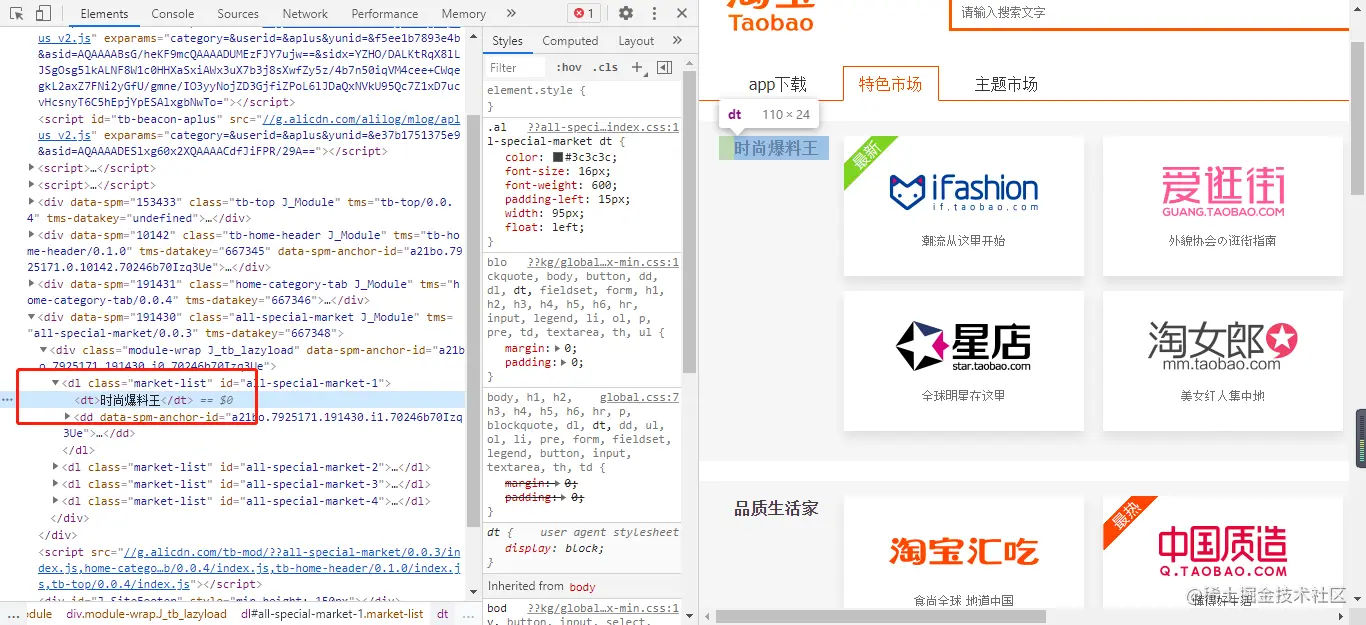The height and width of the screenshot is (625, 1366).
Task: Switch to the Sources tab
Action: [x=238, y=14]
